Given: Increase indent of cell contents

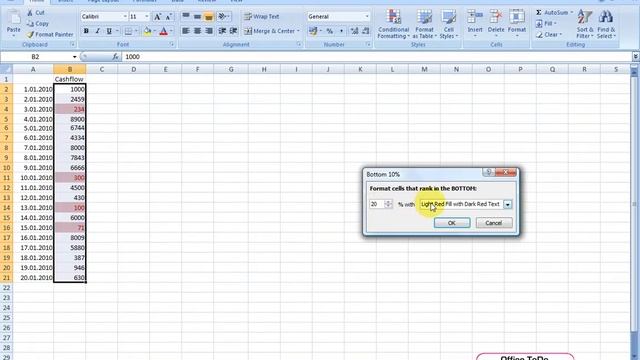Looking at the screenshot, I should pos(233,31).
